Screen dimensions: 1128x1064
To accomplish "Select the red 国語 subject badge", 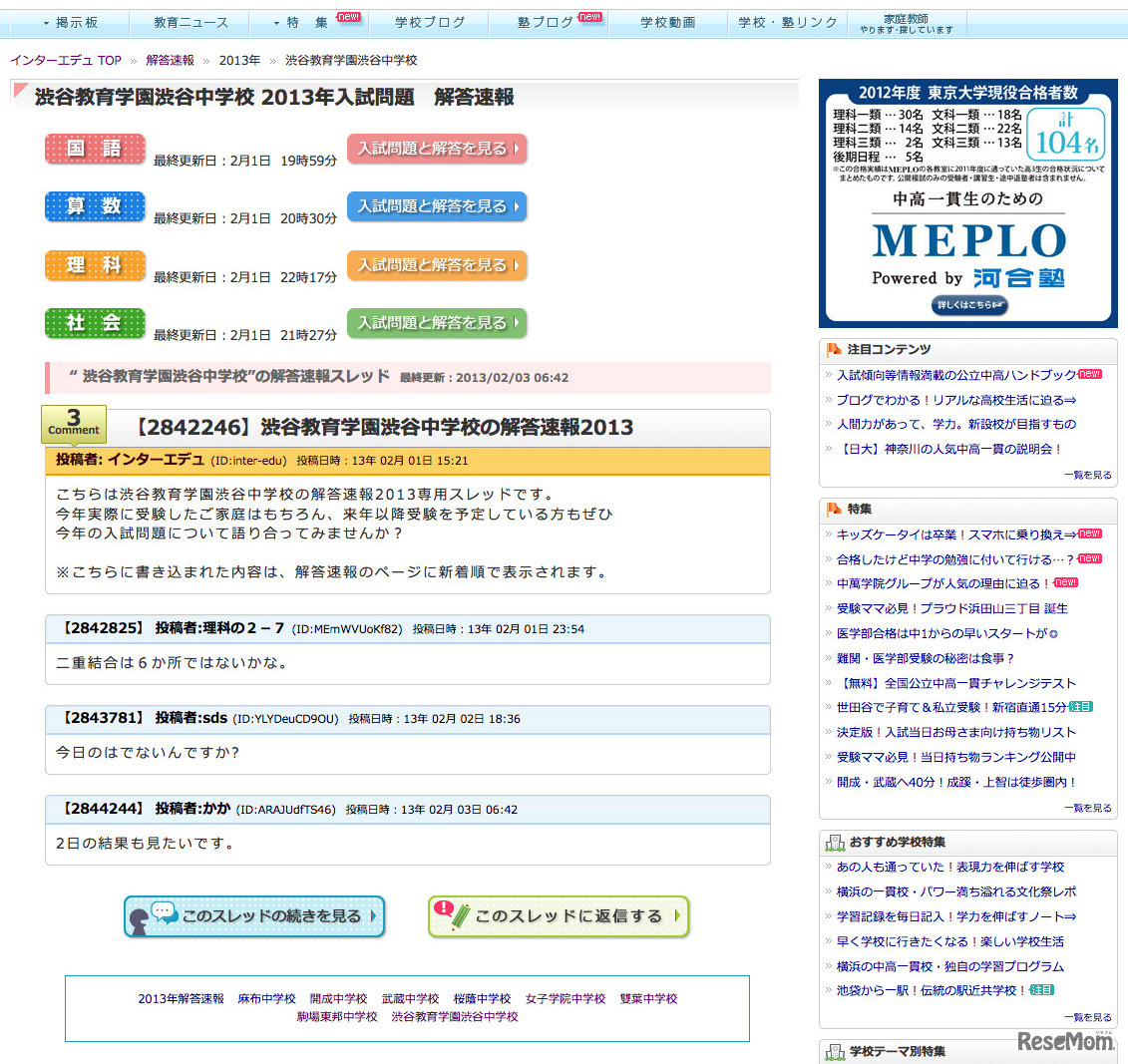I will (95, 148).
